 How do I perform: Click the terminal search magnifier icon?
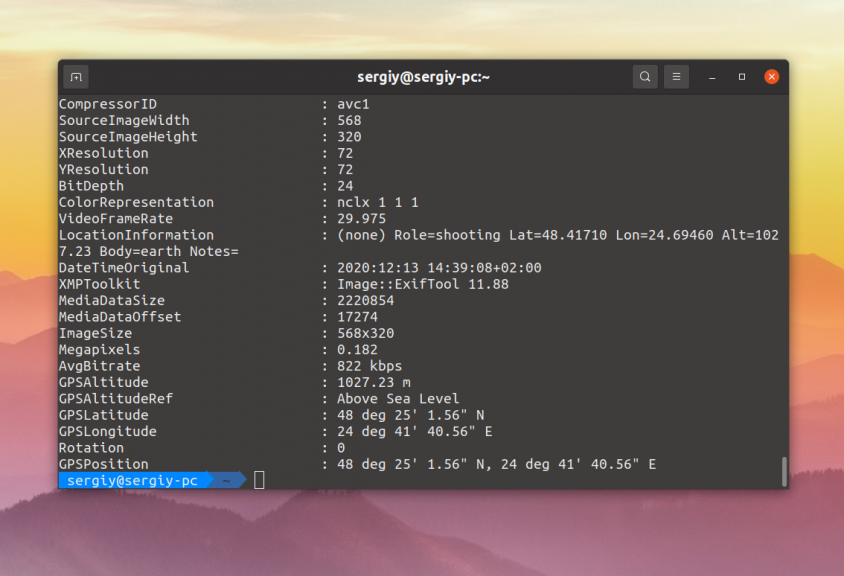pos(645,77)
